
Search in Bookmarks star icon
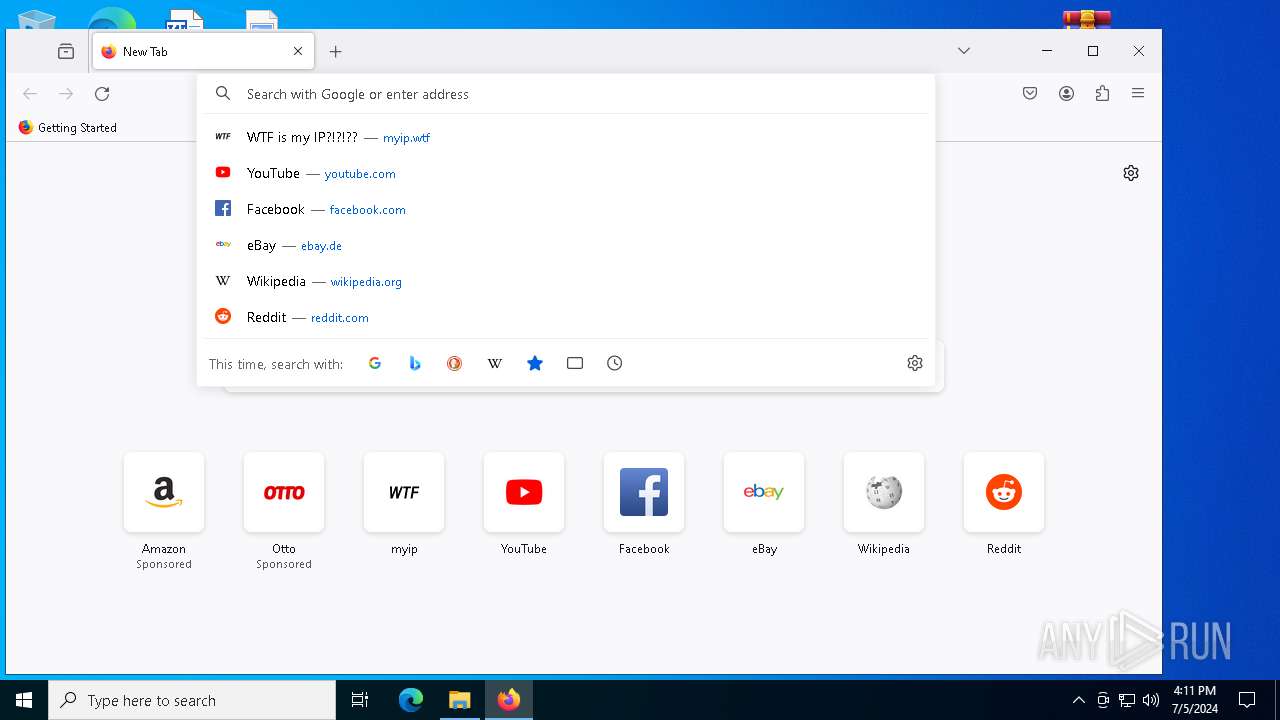(535, 363)
